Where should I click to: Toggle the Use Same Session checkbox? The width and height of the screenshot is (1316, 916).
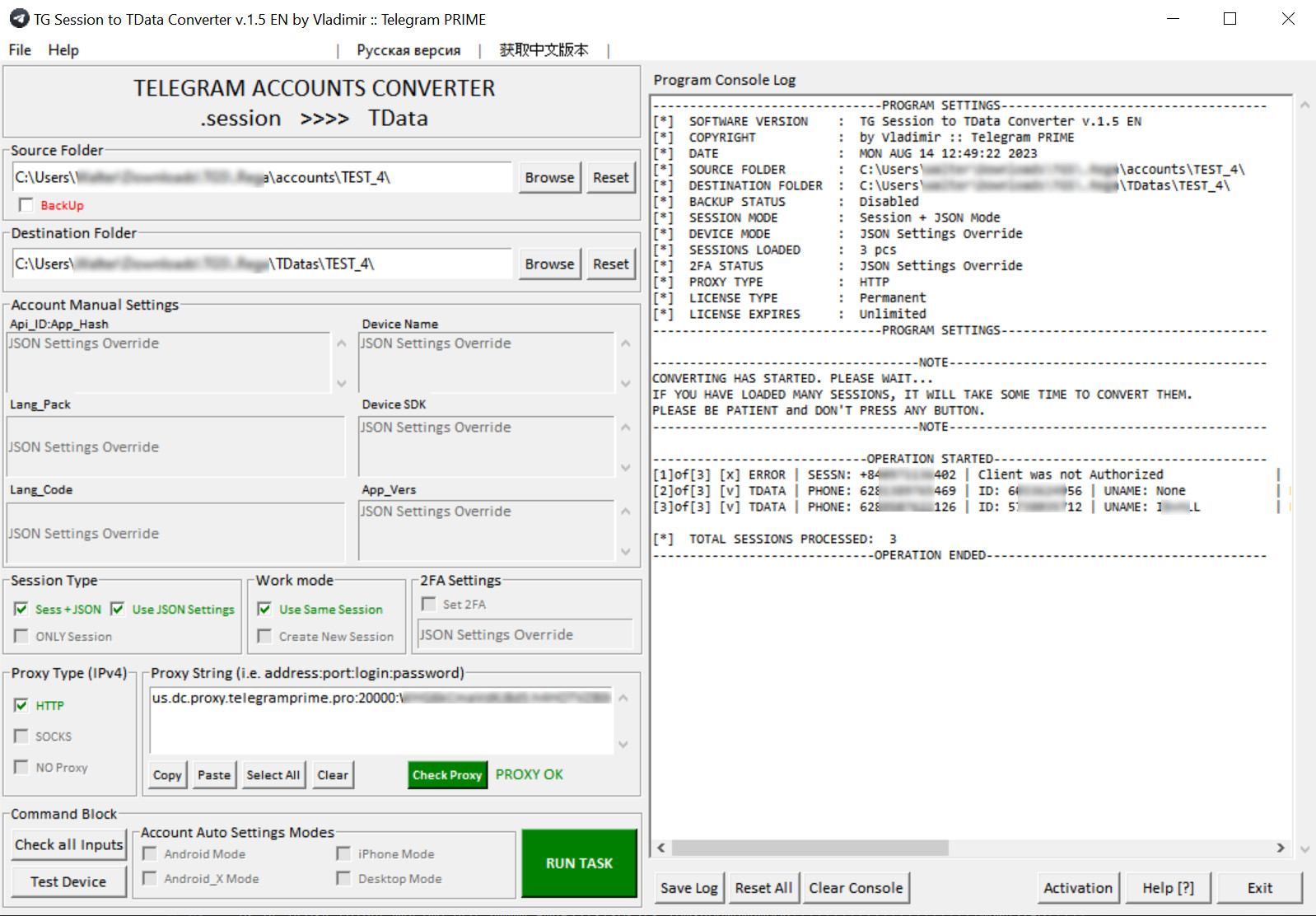coord(264,609)
